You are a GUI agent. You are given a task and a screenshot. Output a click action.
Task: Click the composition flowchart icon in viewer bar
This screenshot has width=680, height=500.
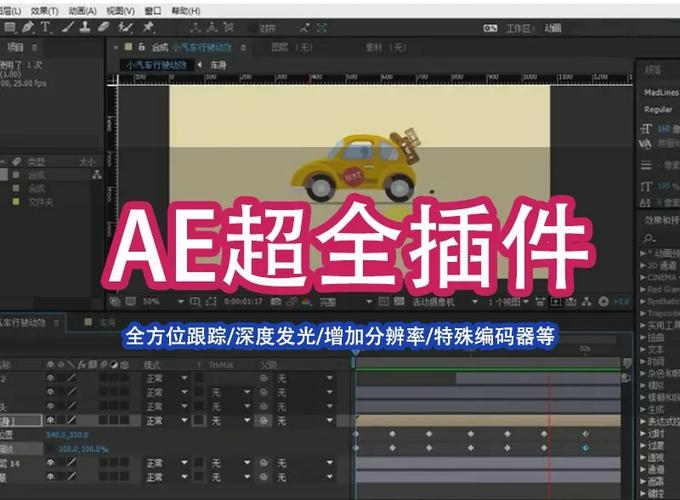[587, 301]
